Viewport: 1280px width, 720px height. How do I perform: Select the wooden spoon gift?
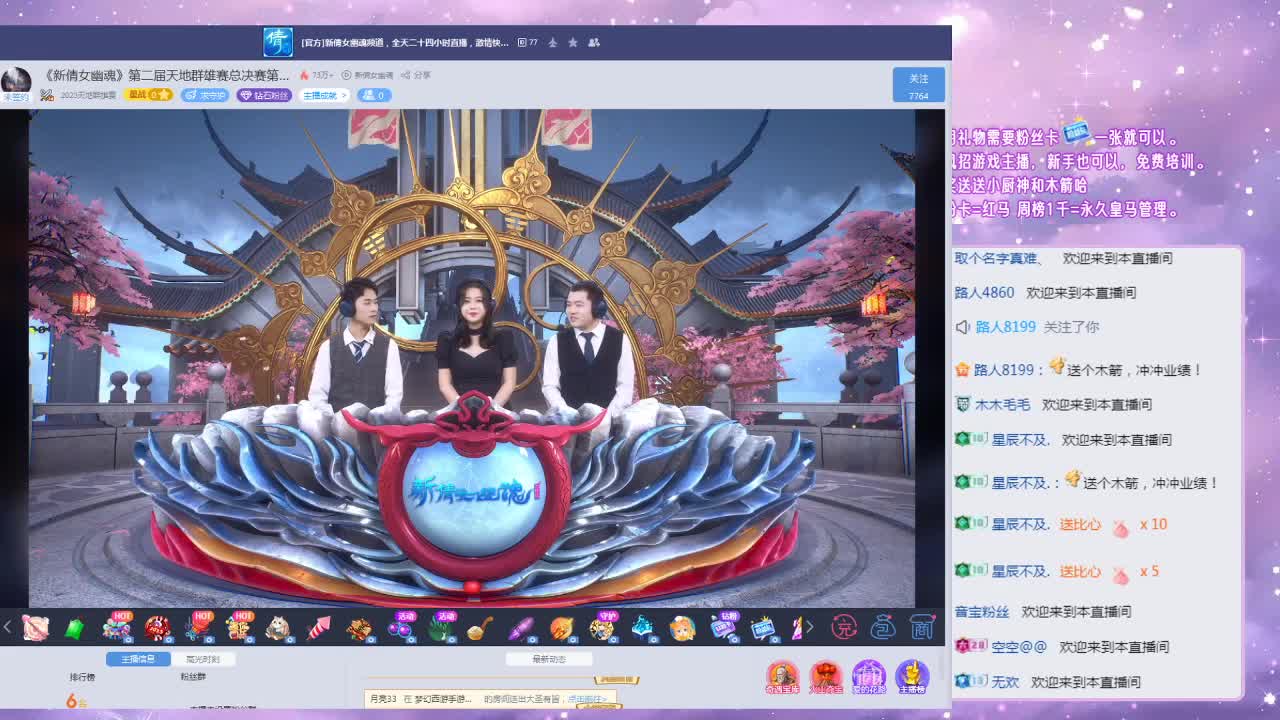pos(480,628)
